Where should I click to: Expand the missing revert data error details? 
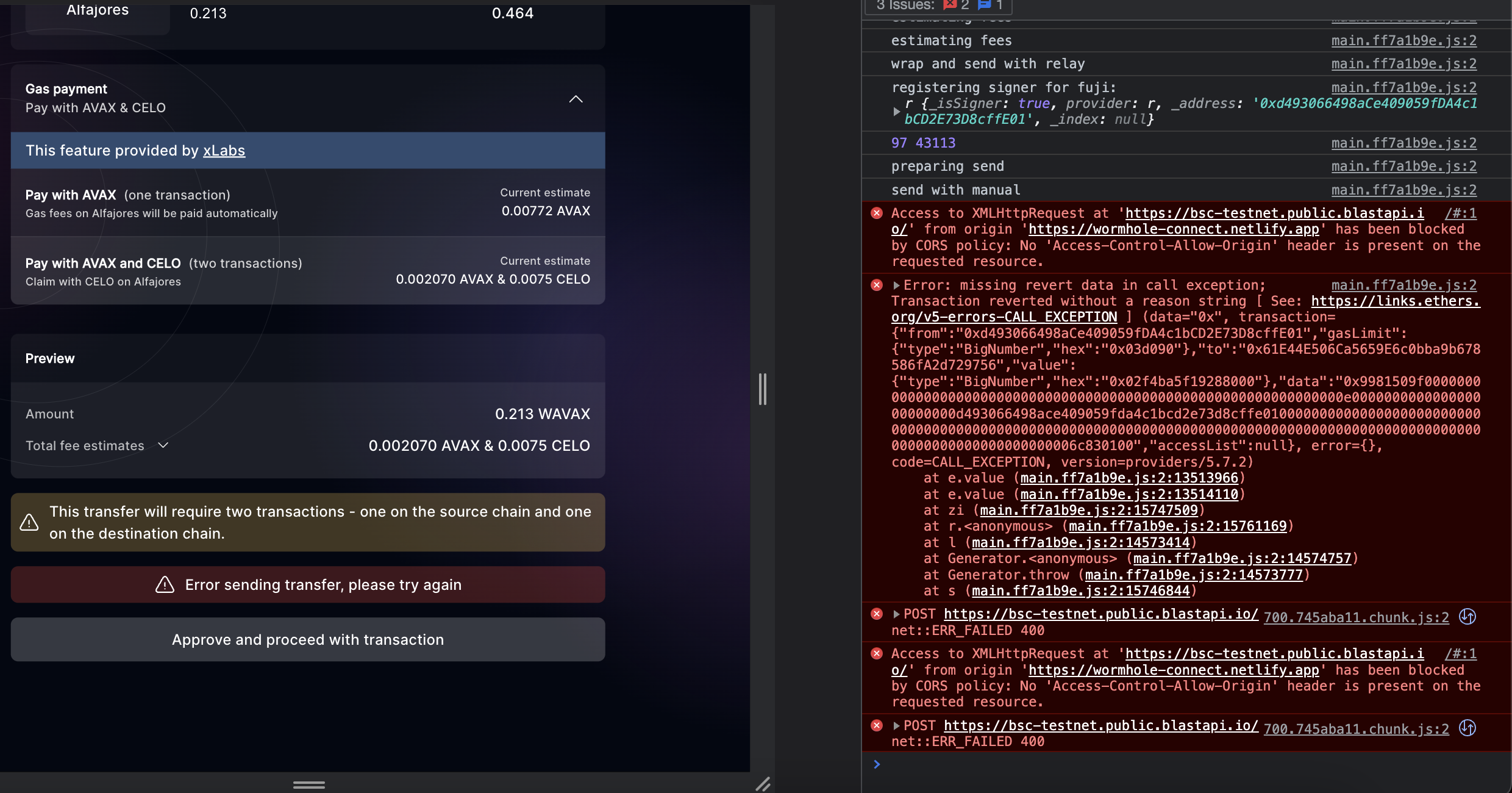(x=896, y=285)
